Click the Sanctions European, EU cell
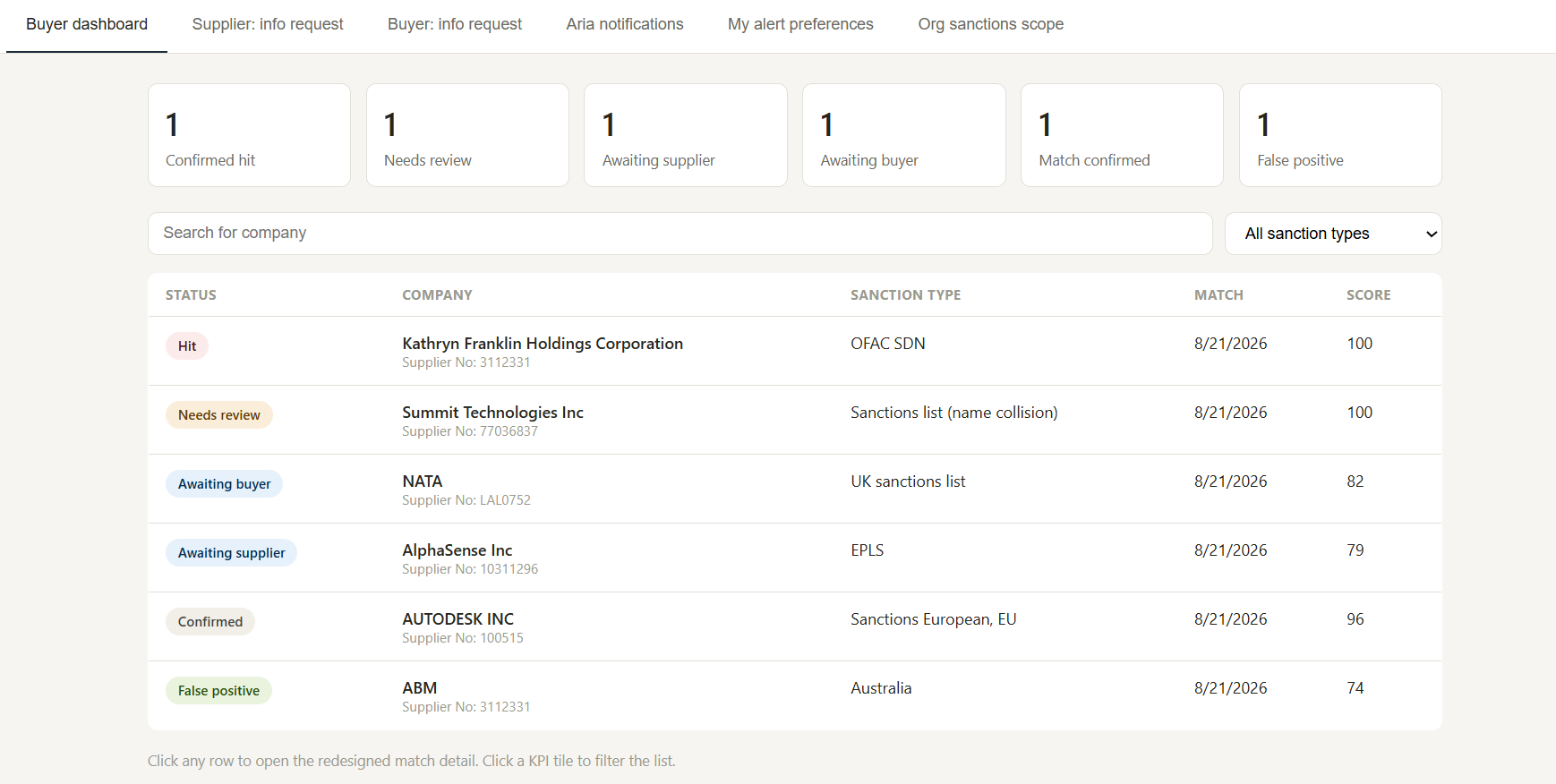Screen dimensions: 1556x784 click(934, 619)
